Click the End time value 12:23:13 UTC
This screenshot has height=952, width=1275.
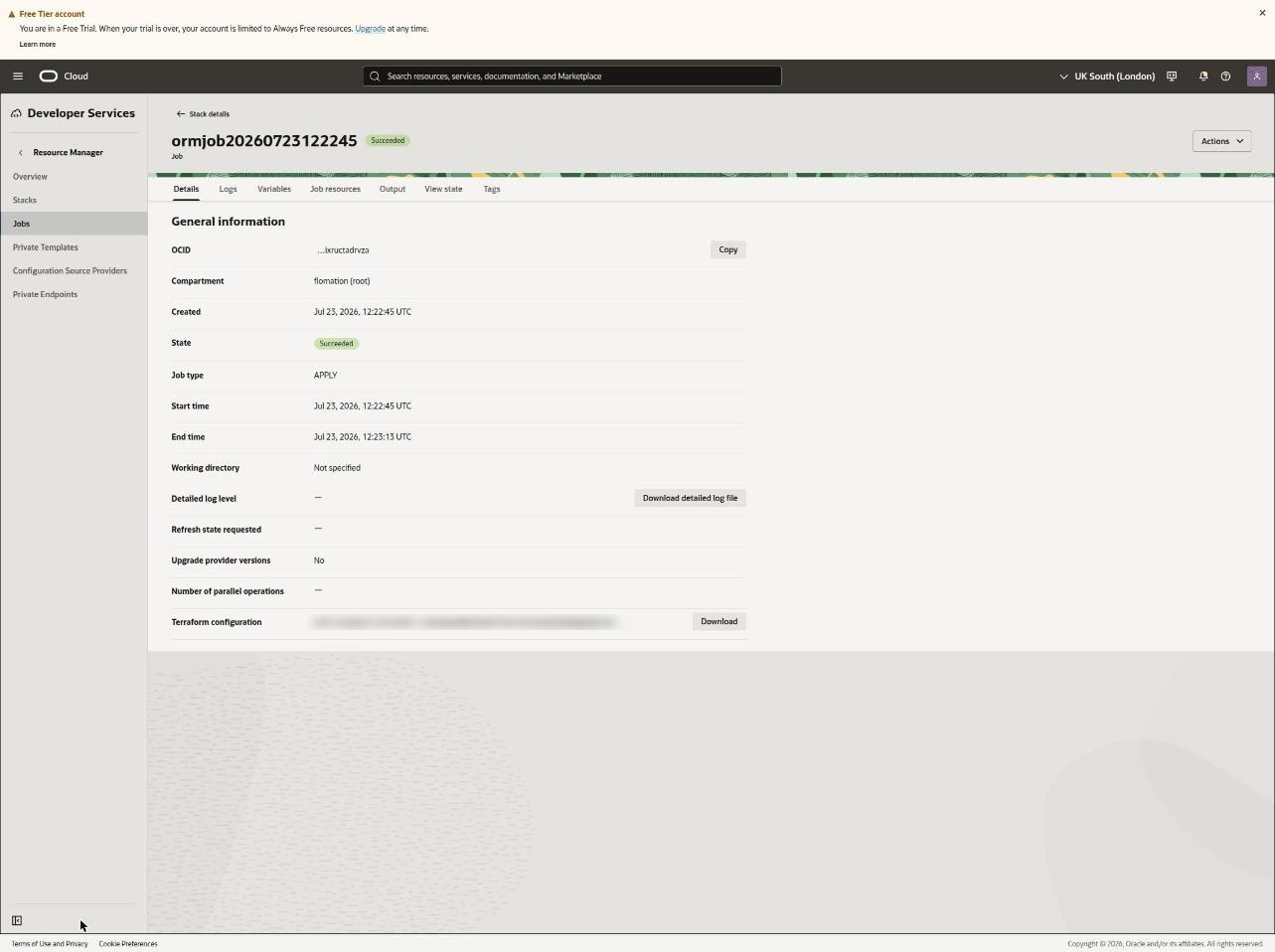click(363, 437)
